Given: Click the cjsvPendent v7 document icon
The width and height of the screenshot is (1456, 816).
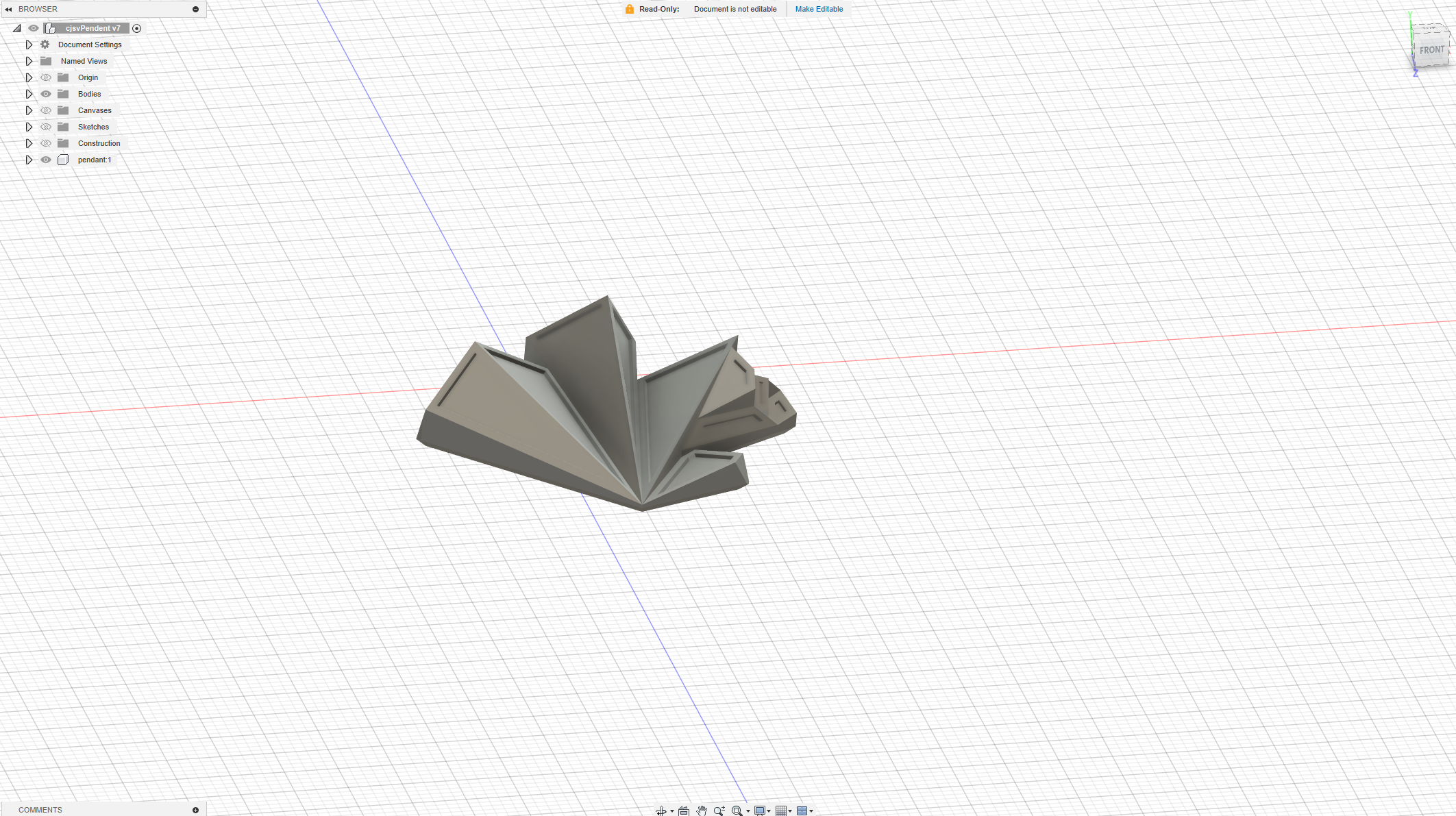Looking at the screenshot, I should point(50,28).
